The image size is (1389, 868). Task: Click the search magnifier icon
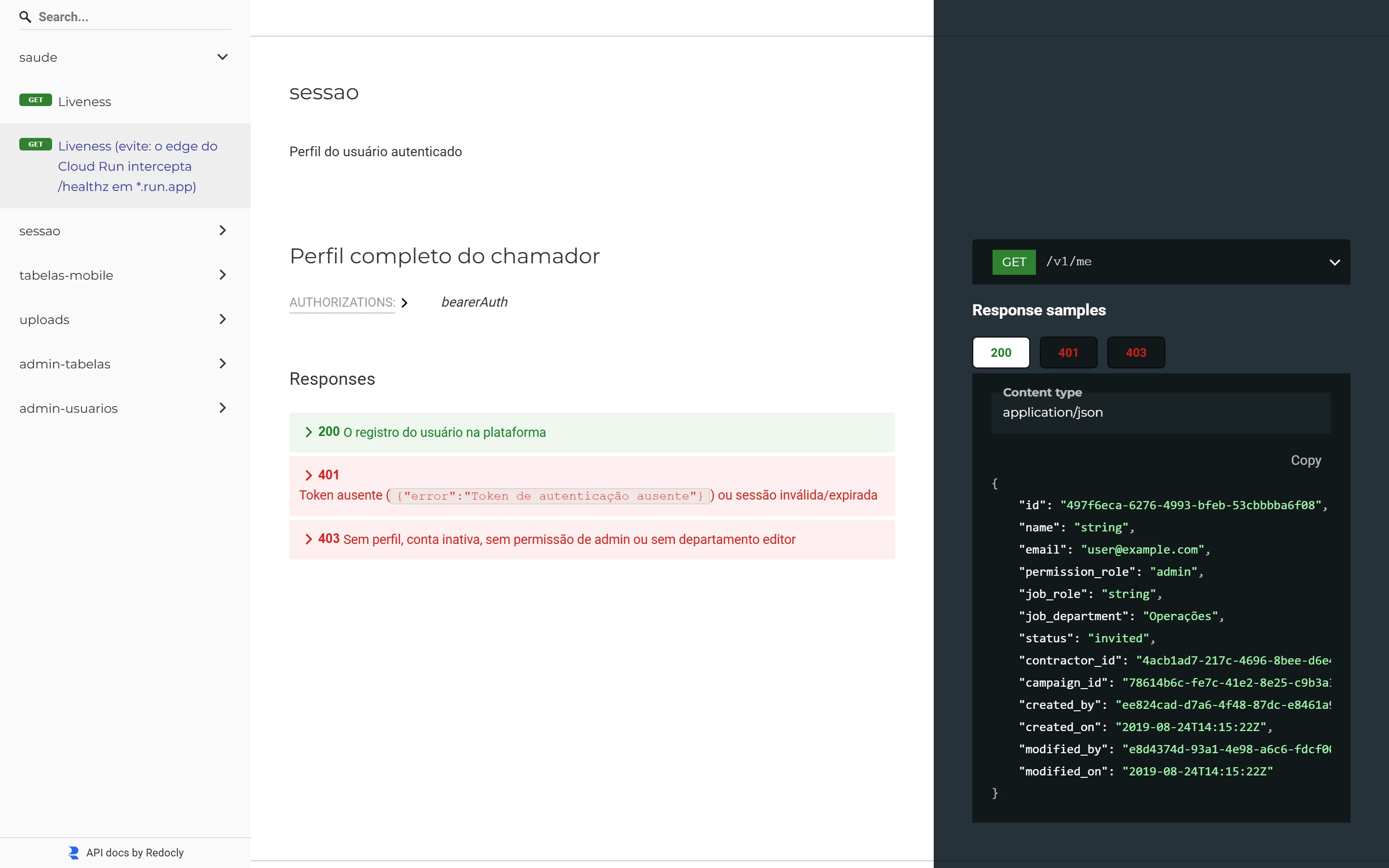(25, 17)
